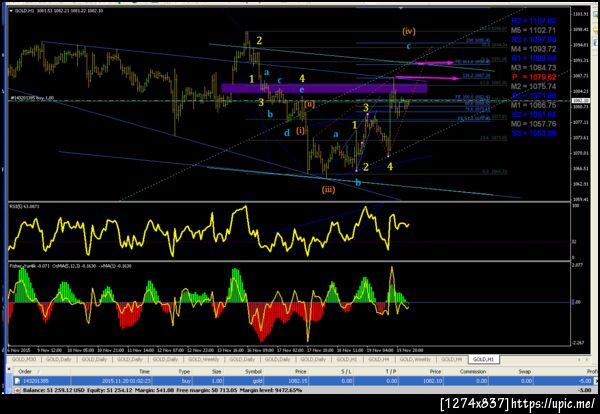Screen dimensions: 600x414
Task: Select order number 143201385 in trade list
Action: pyautogui.click(x=36, y=381)
